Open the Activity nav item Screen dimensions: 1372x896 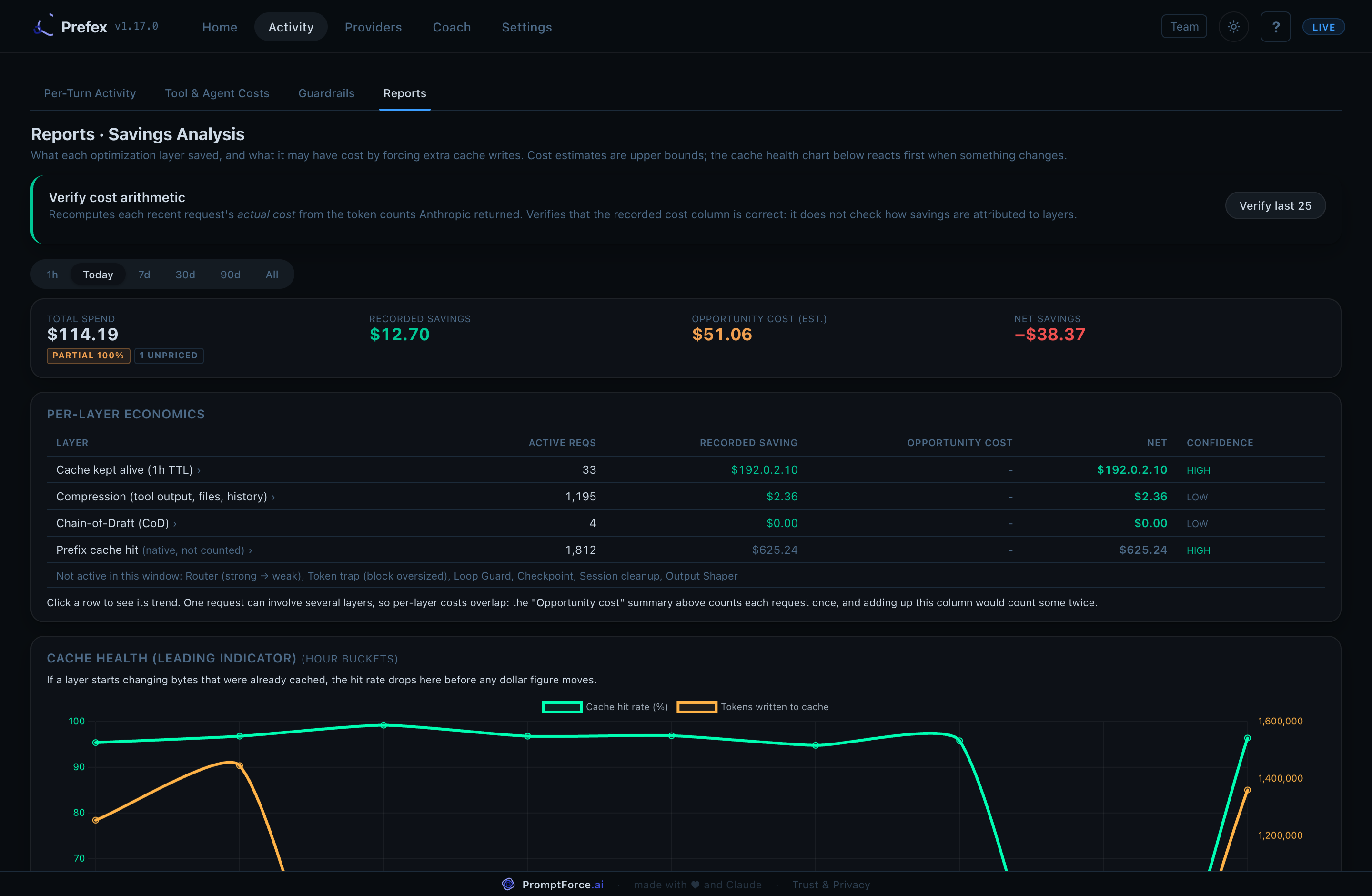[x=291, y=27]
